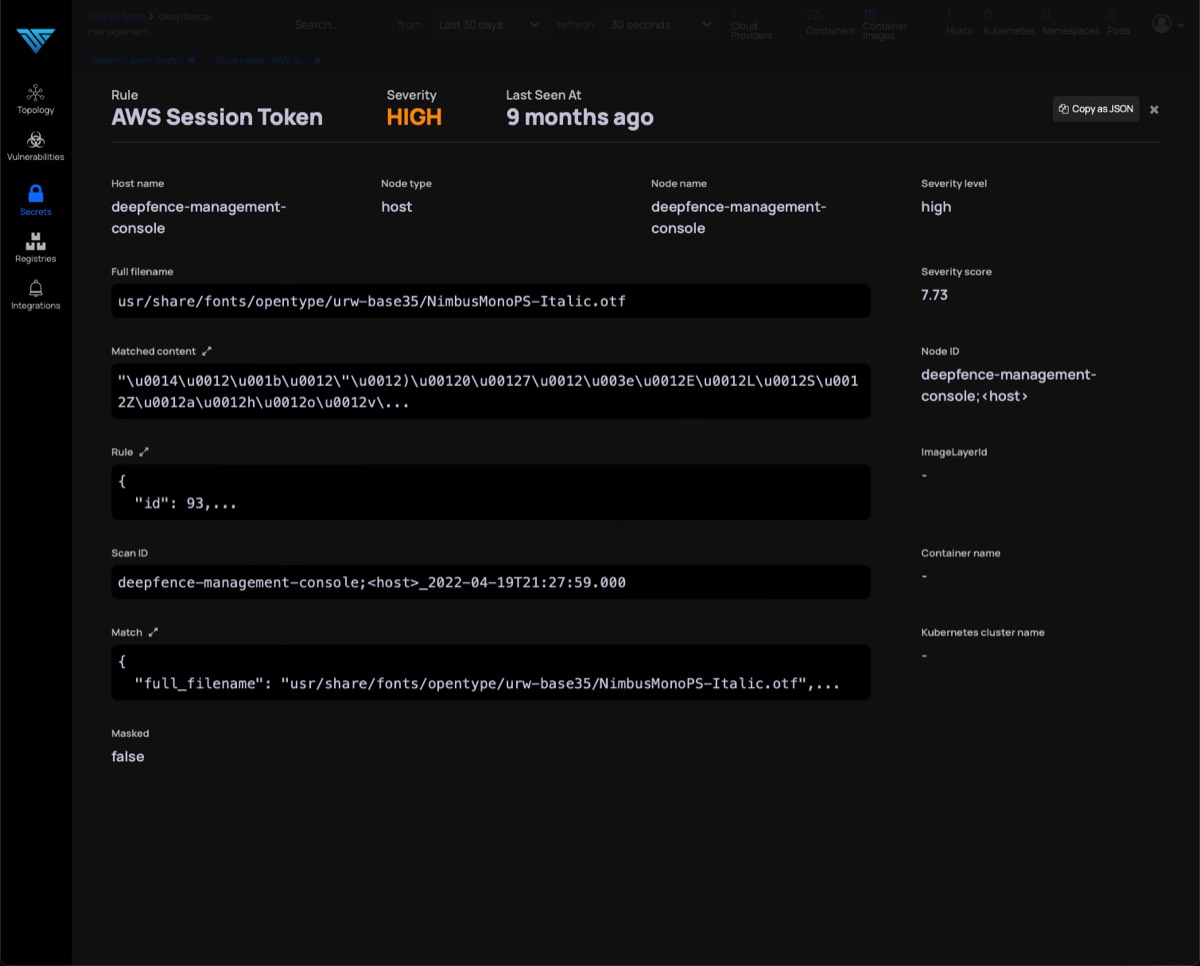
Task: Click the Secret scan breadcrumb link
Action: click(114, 17)
